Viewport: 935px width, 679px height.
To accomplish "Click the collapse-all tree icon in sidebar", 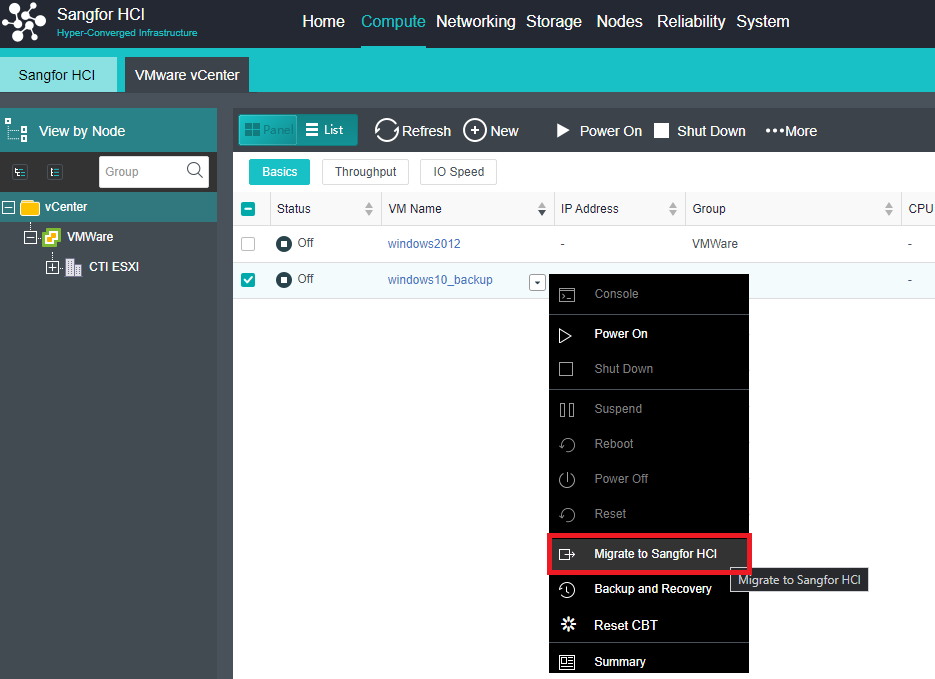I will point(55,172).
